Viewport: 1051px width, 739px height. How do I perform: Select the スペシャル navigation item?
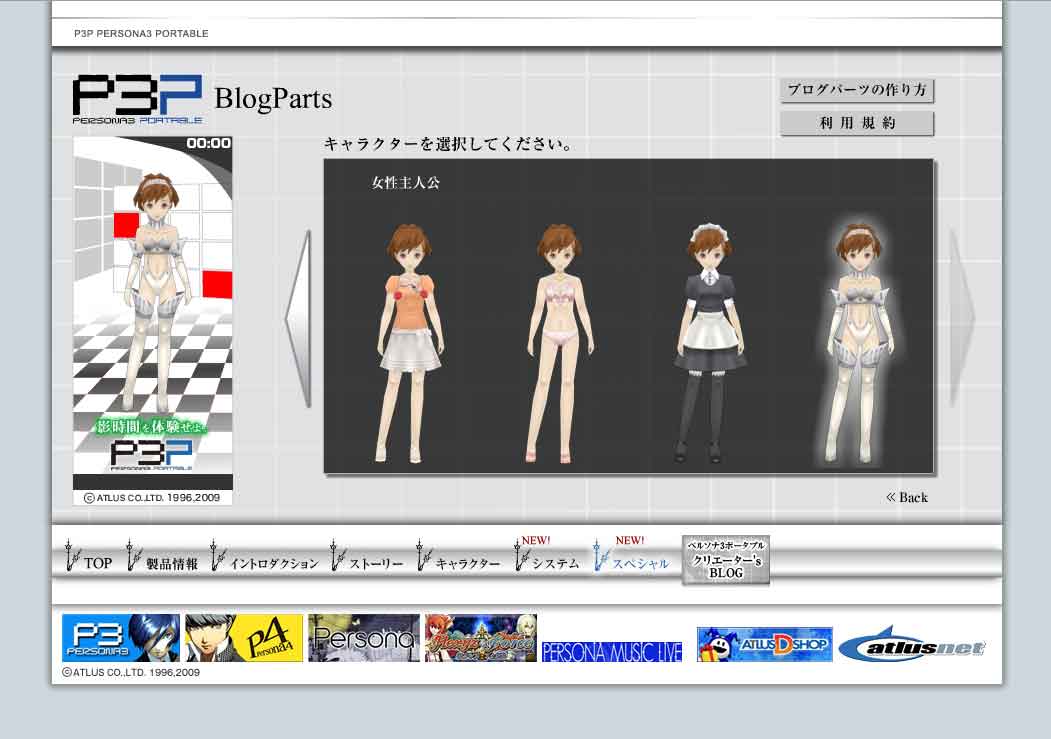(x=632, y=562)
